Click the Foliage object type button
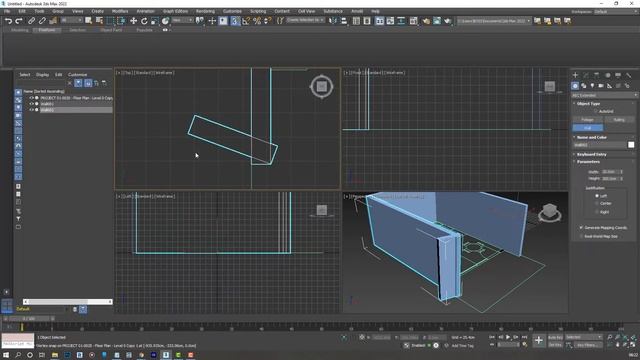The image size is (640, 360). (x=587, y=120)
